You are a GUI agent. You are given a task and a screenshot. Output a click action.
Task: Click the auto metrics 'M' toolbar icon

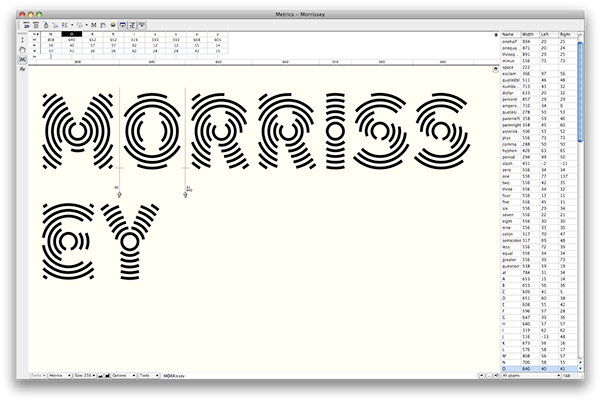point(93,25)
